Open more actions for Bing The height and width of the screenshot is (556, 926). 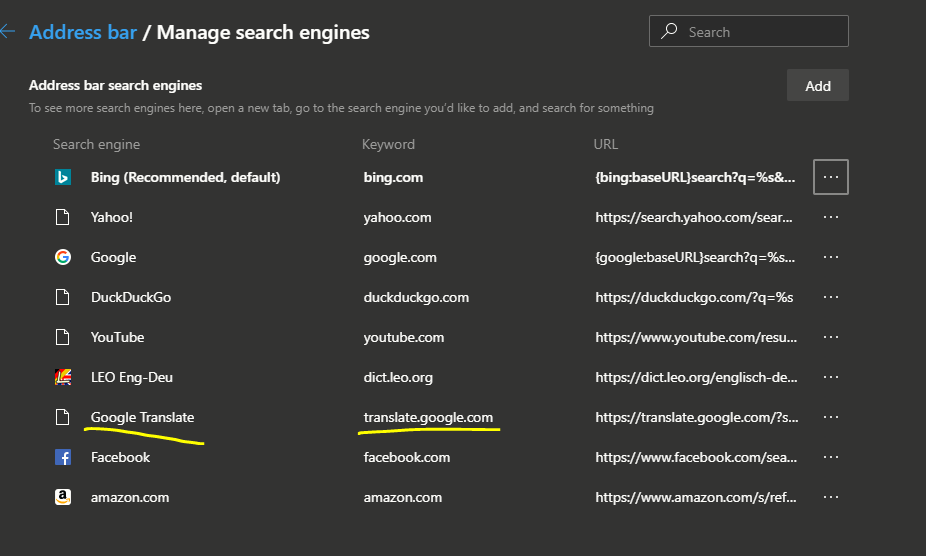click(831, 177)
